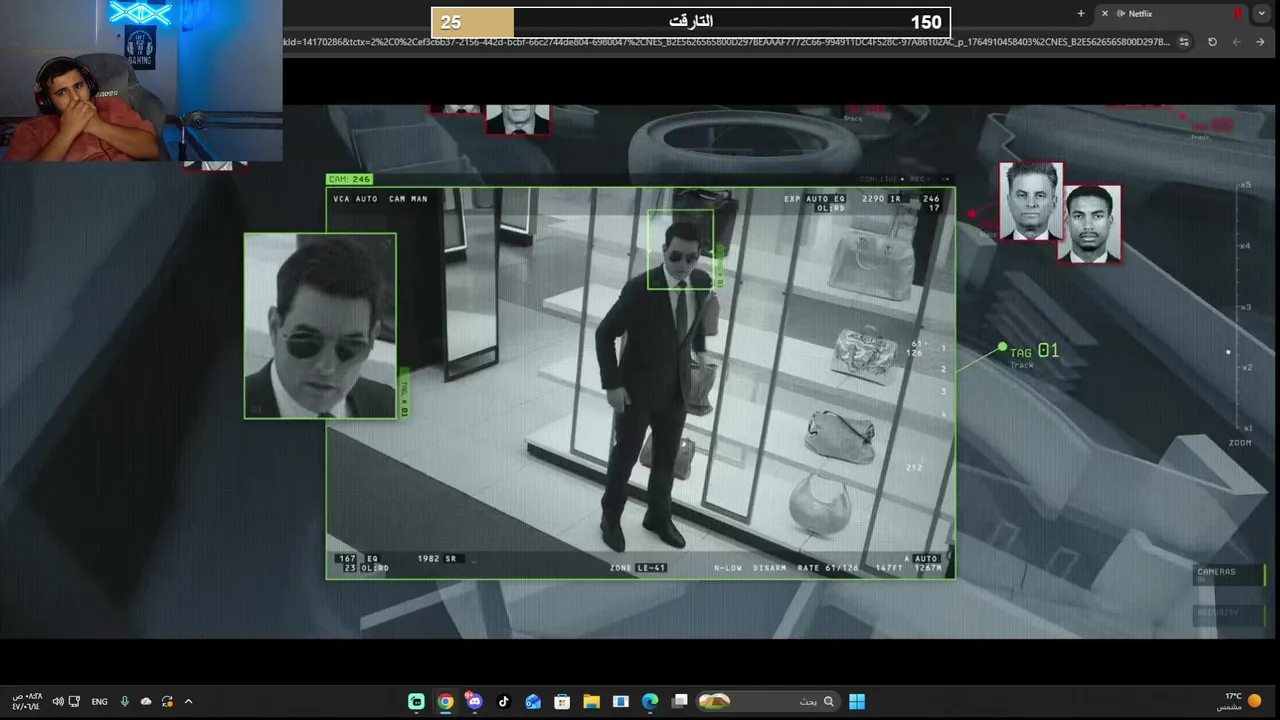Switch to Google Chrome on the taskbar
This screenshot has width=1280, height=720.
click(445, 701)
